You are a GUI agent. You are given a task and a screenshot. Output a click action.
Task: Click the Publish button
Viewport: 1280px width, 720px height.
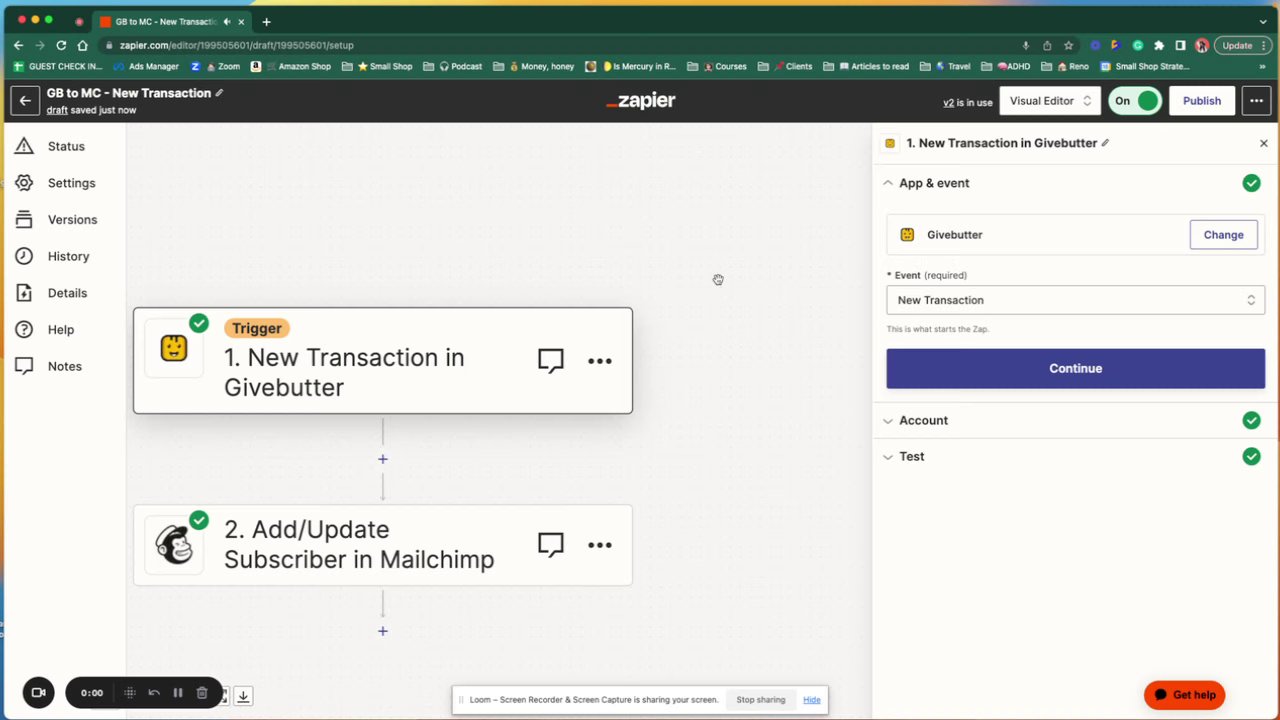[x=1201, y=101]
